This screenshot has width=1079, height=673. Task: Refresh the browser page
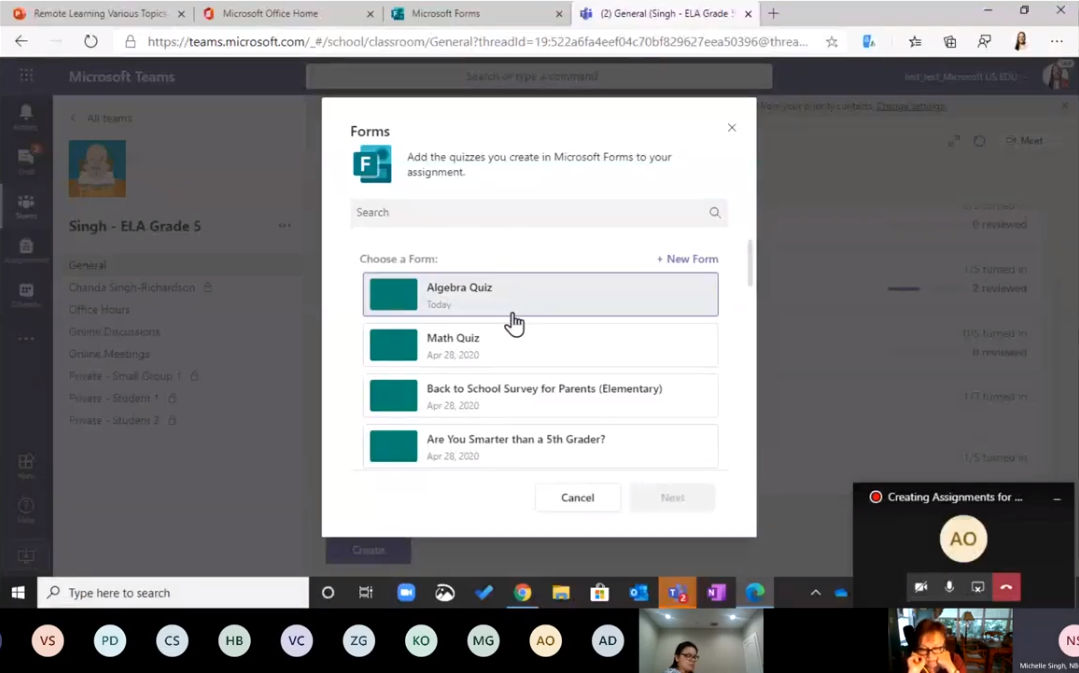(91, 41)
